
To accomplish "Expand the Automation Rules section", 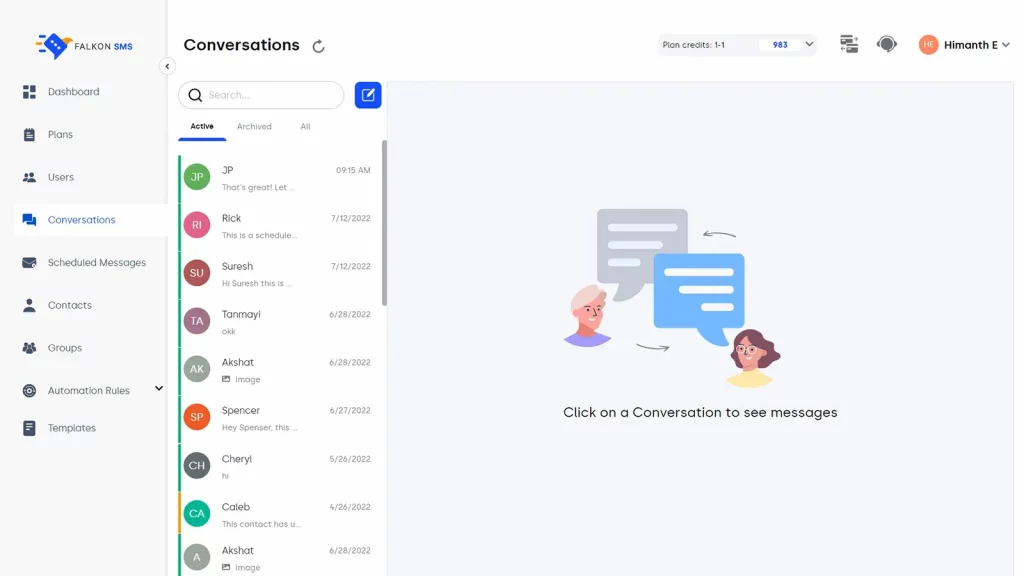I will click(x=158, y=390).
